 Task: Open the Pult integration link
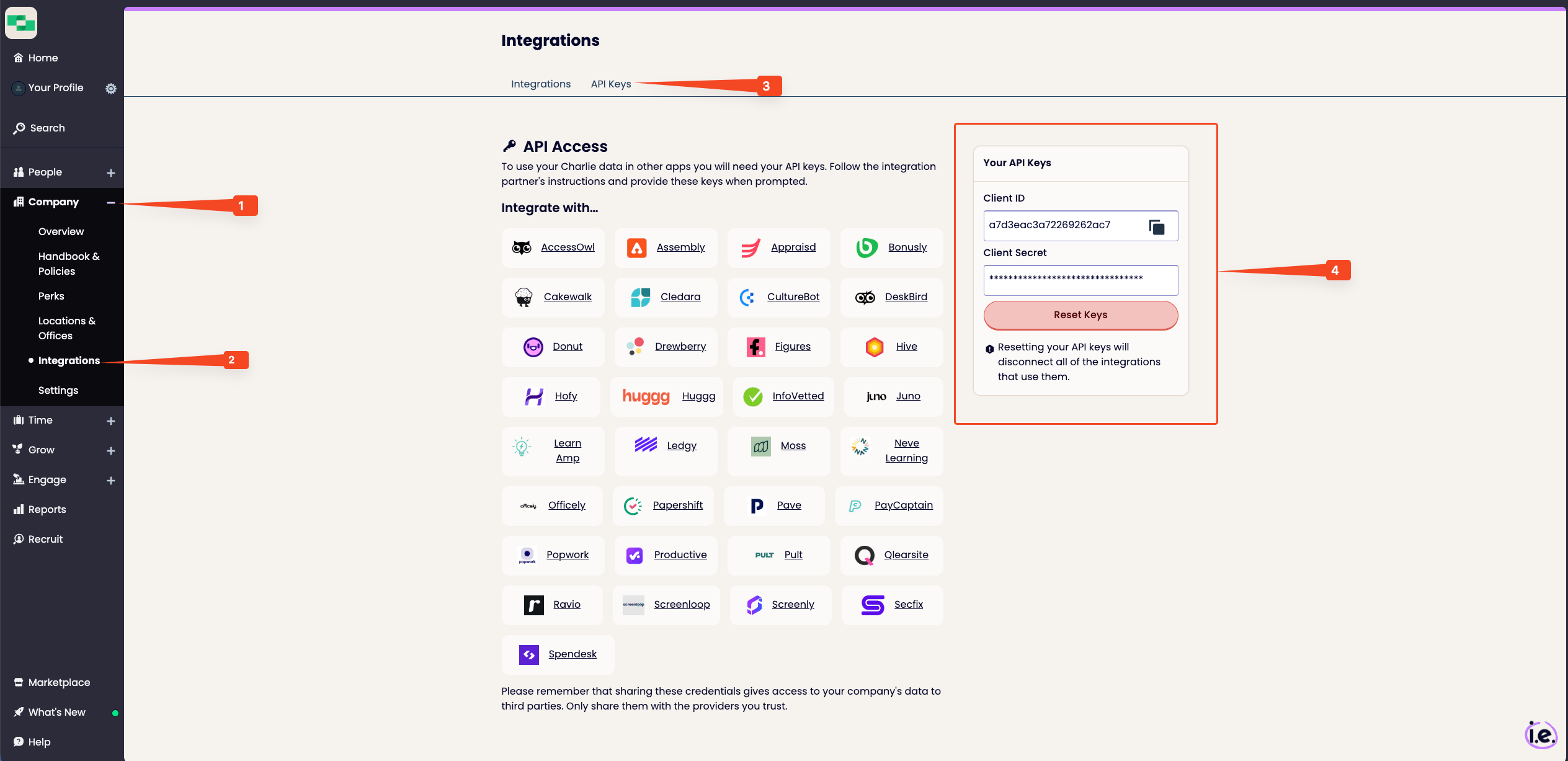tap(793, 554)
